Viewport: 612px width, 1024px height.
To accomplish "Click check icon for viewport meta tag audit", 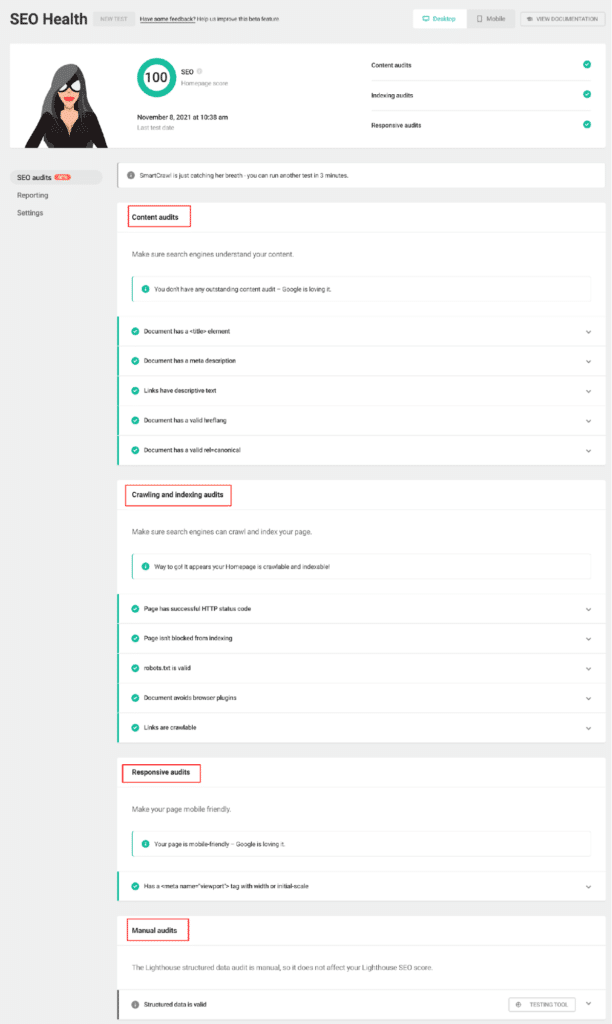I will tap(135, 886).
